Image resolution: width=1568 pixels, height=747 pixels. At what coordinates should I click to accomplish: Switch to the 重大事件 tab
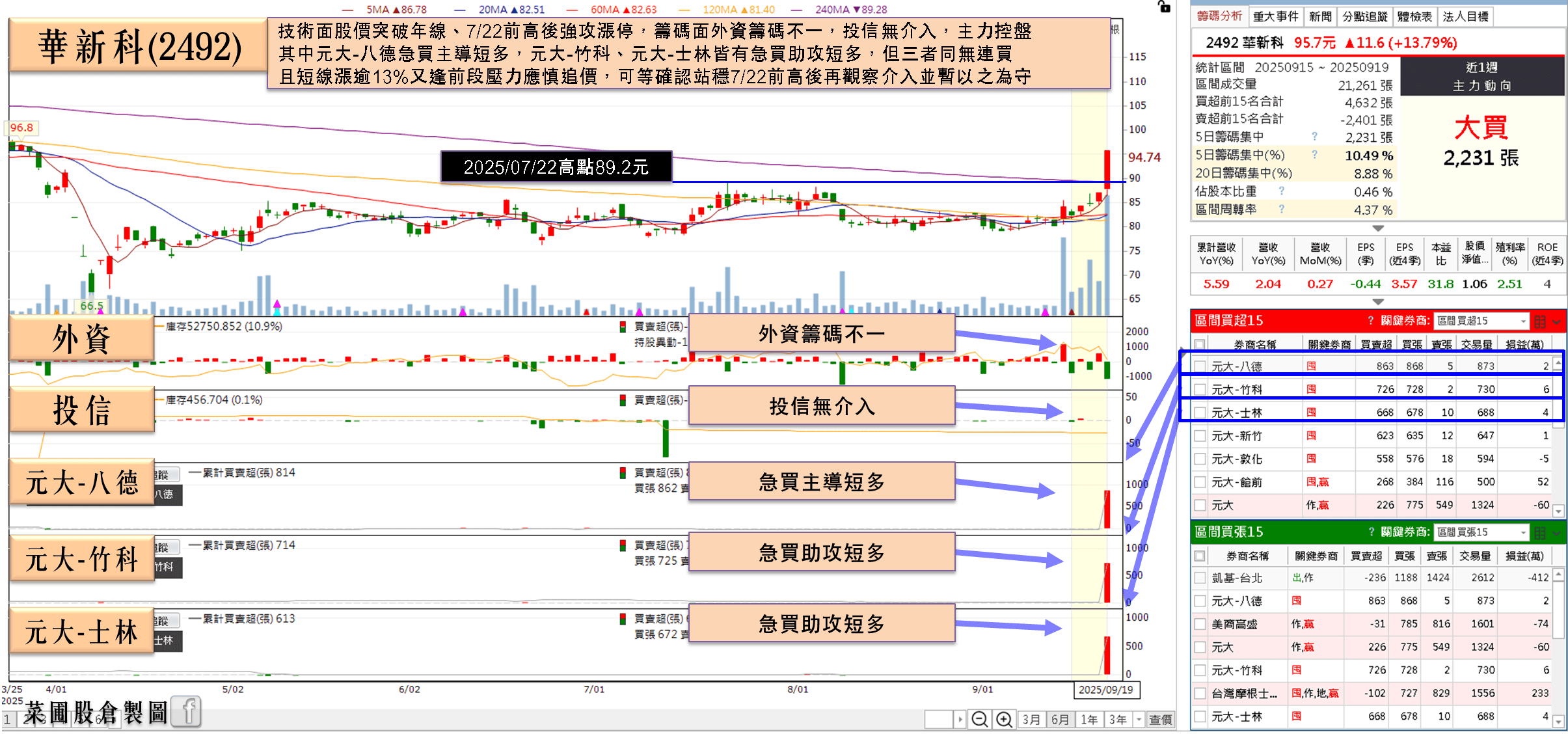1275,17
